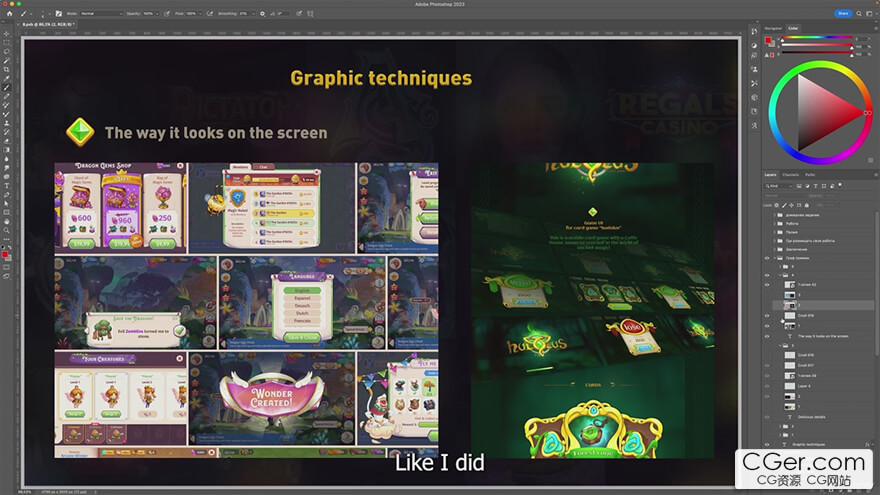Toggle visibility of 'Layer 4' layer

point(767,386)
